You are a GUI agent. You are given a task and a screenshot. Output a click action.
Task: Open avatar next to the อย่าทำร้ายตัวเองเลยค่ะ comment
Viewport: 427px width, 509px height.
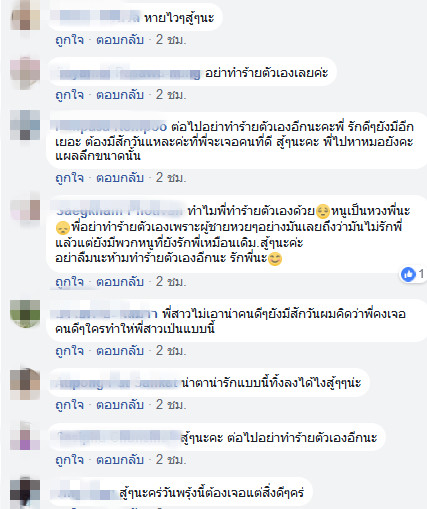point(25,73)
